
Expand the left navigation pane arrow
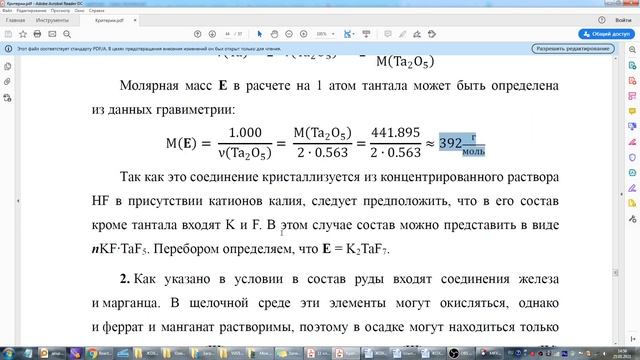18,201
